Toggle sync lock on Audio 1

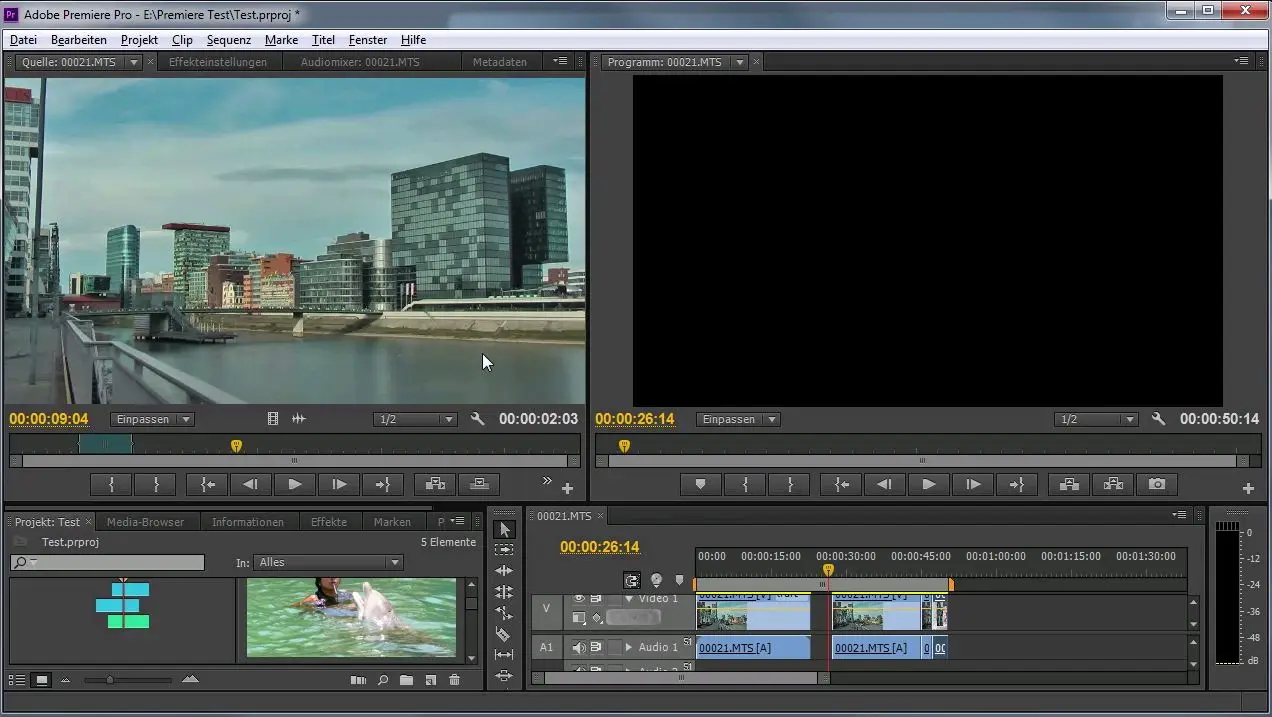(596, 647)
